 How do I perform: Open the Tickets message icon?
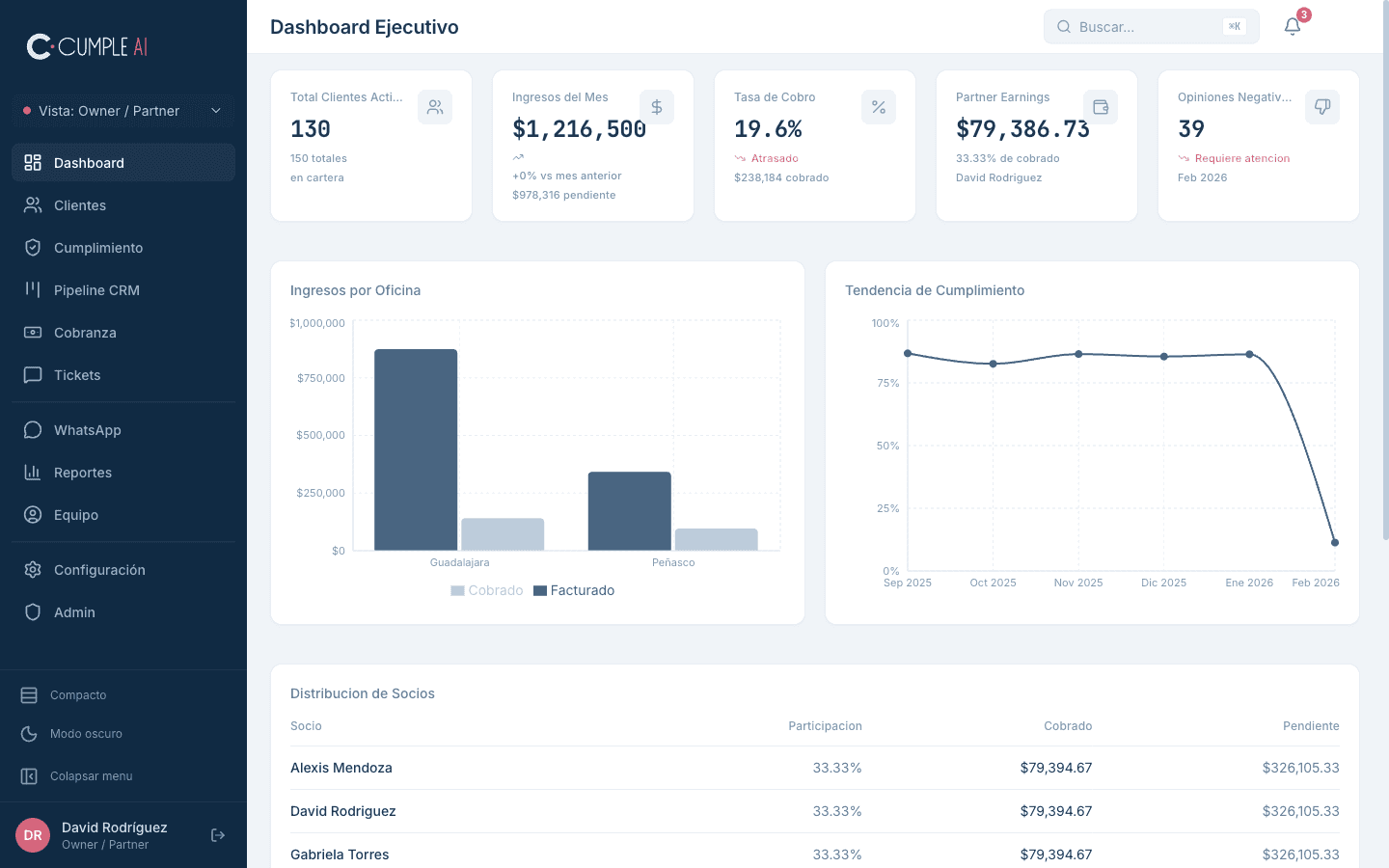[x=32, y=374]
